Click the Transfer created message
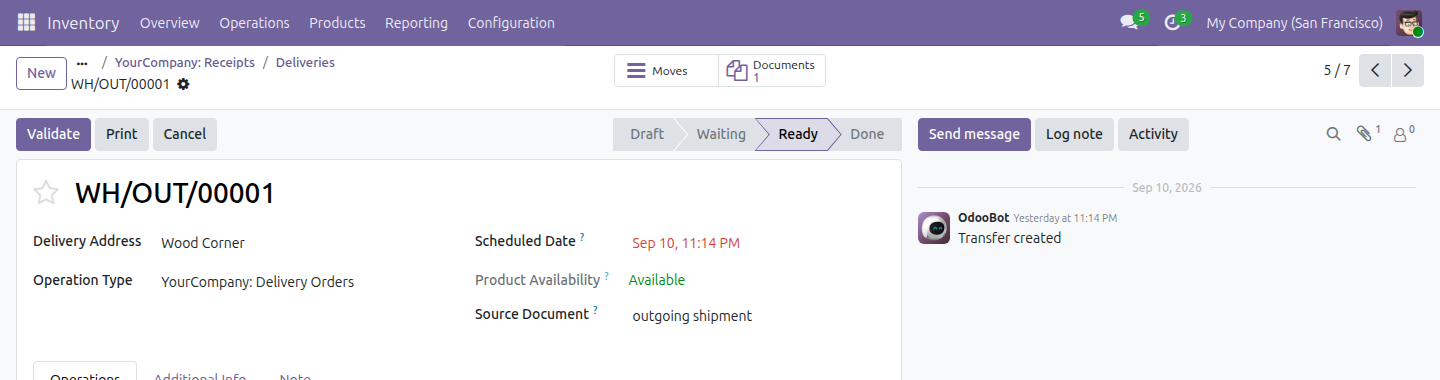Image resolution: width=1440 pixels, height=380 pixels. pyautogui.click(x=1009, y=238)
